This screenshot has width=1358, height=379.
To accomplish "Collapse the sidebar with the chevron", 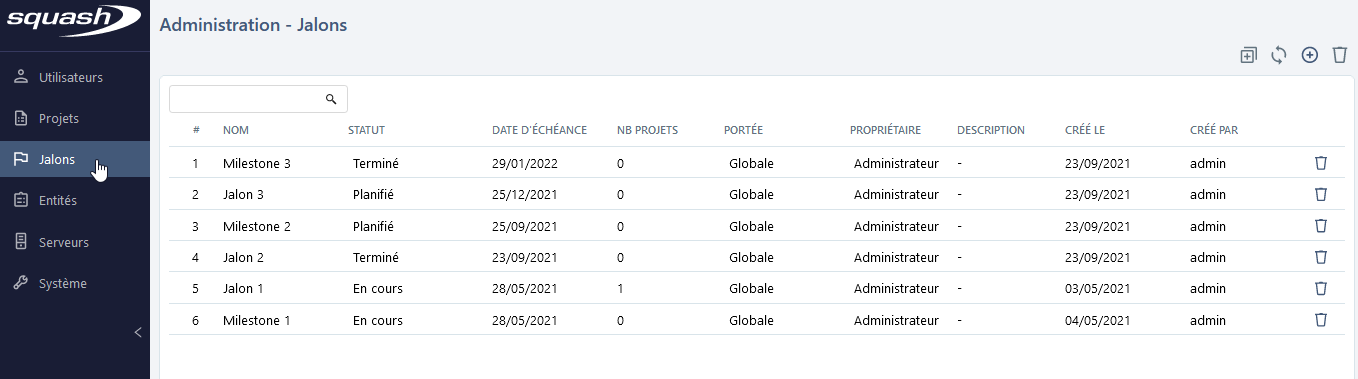I will point(138,332).
